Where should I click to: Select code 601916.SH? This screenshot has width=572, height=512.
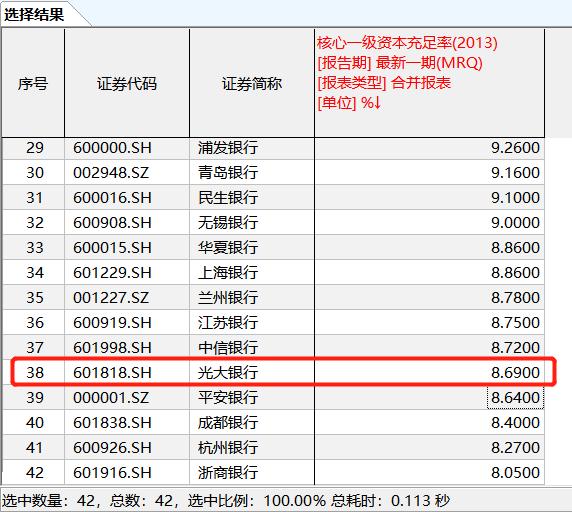(x=112, y=473)
